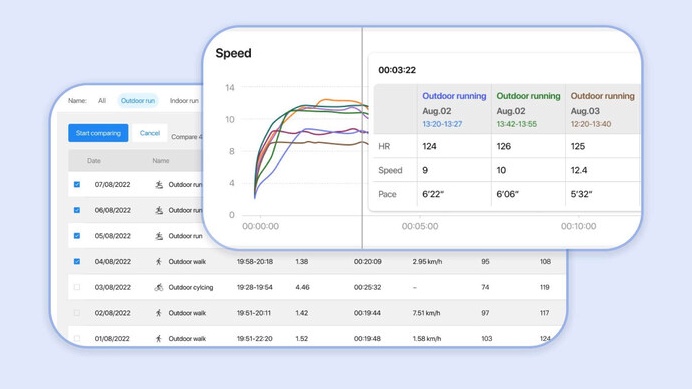Uncheck the 04/08/2022 Outdoor walk checkbox
Image resolution: width=692 pixels, height=389 pixels.
click(77, 261)
